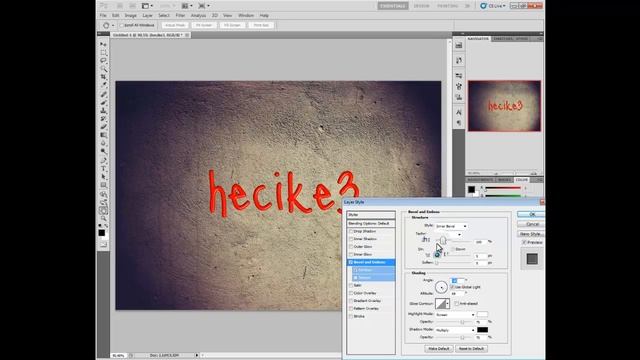Click the bevel Depth slider handle

point(443,241)
